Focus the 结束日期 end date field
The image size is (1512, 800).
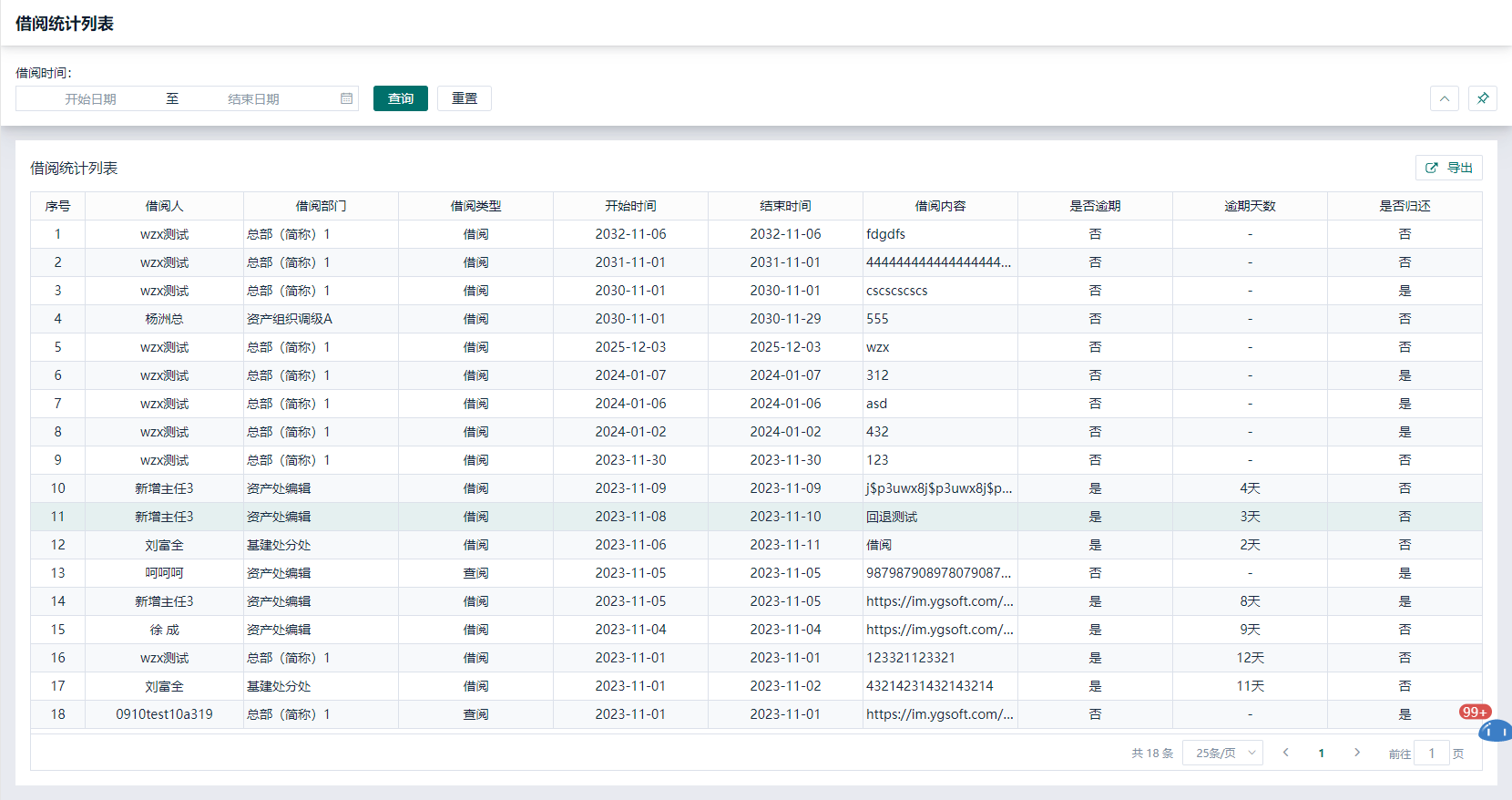[x=253, y=98]
